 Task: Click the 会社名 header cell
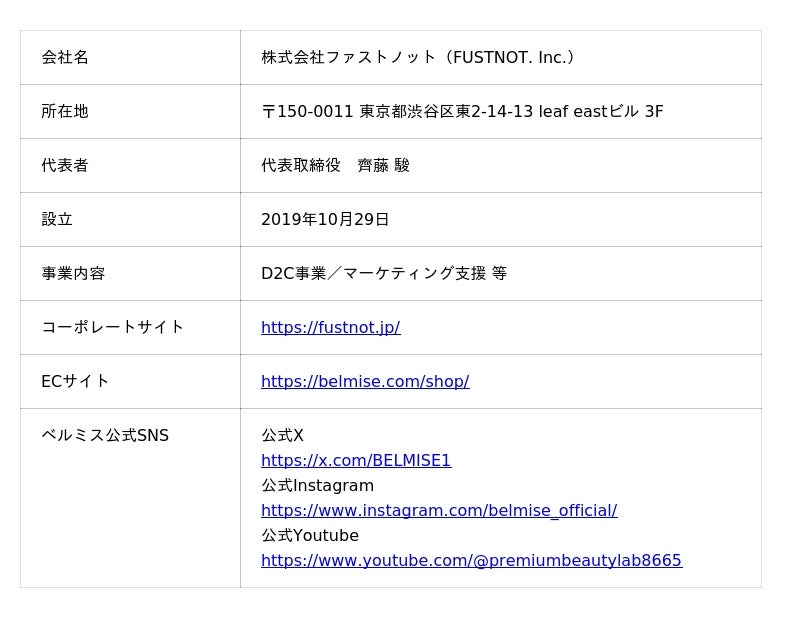(x=65, y=57)
